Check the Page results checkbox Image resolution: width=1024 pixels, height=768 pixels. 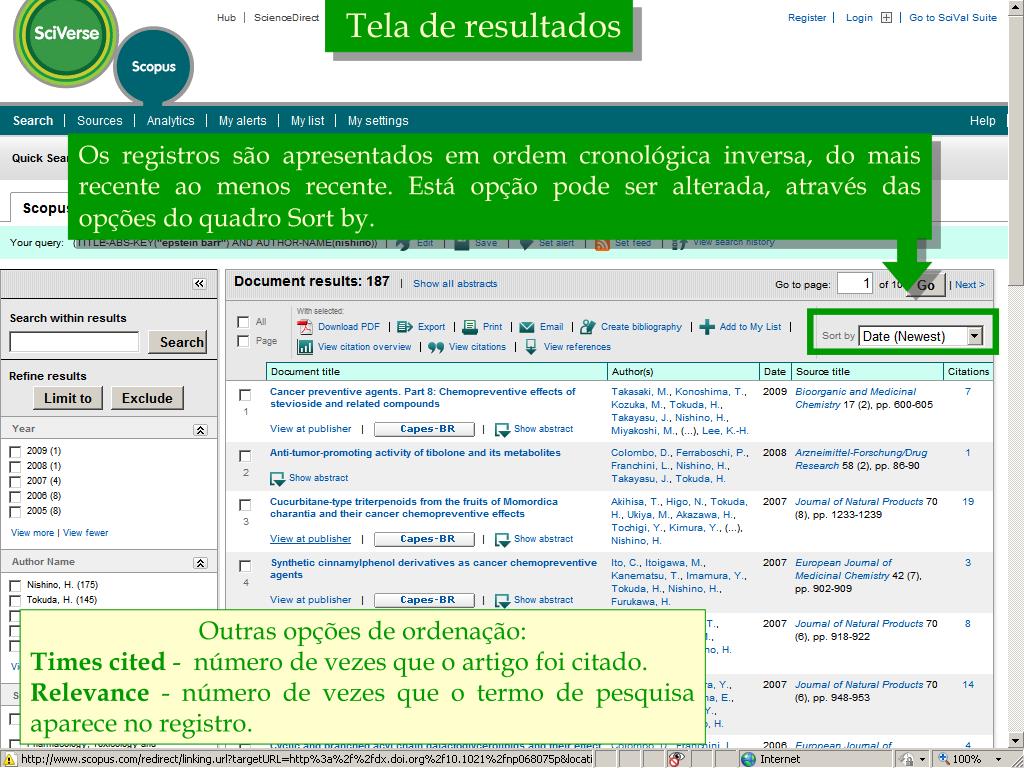click(244, 342)
